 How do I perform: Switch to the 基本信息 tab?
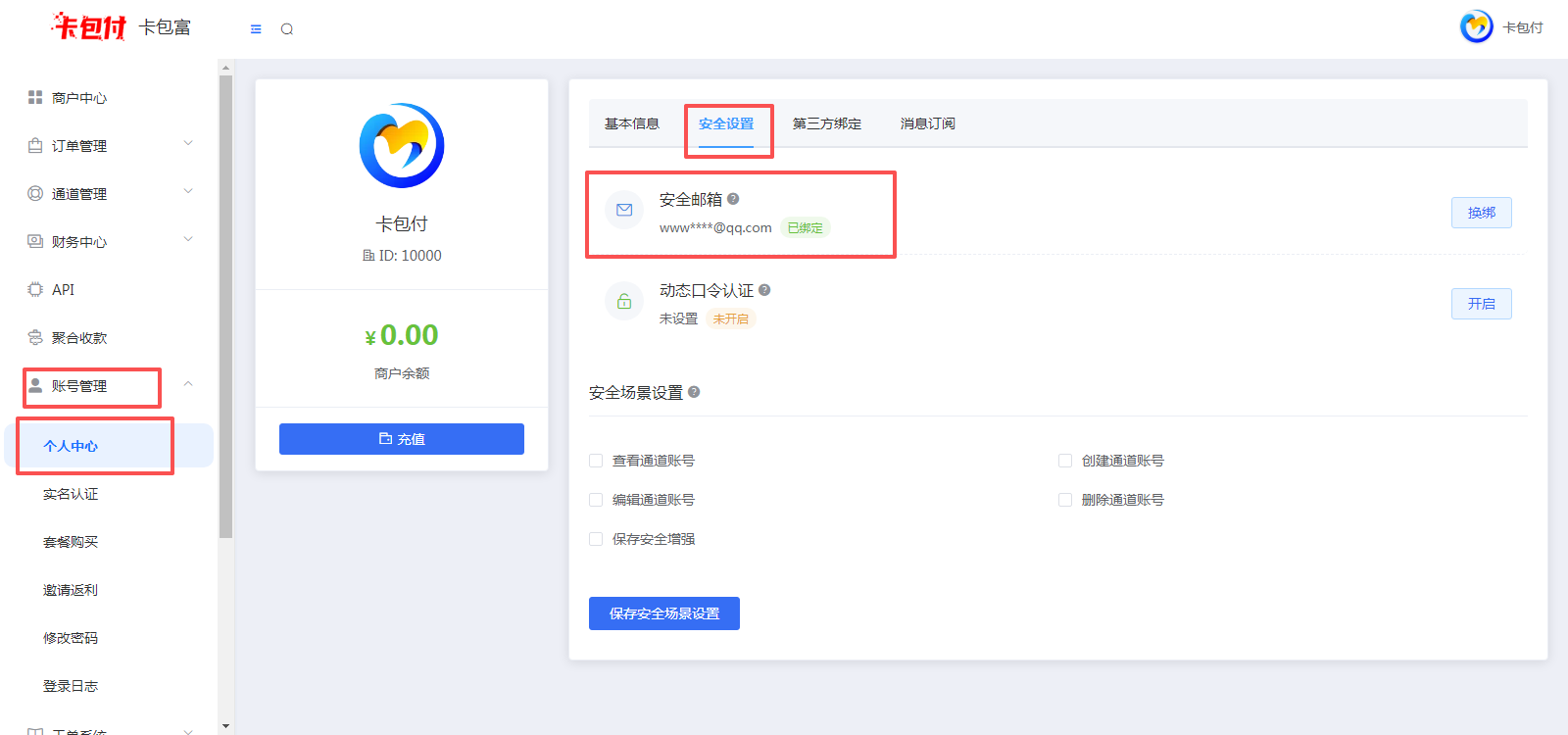[x=632, y=123]
